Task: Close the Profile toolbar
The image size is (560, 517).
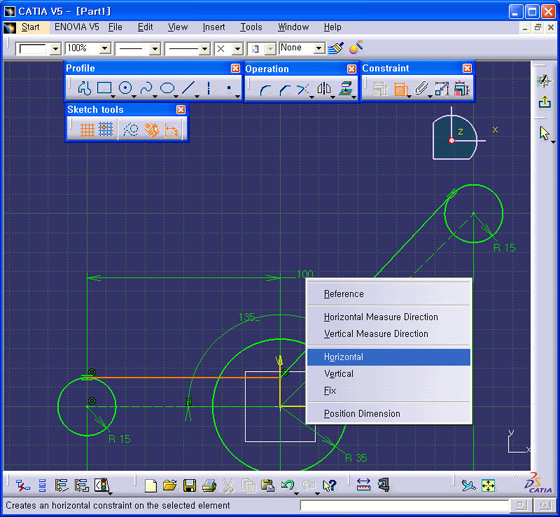Action: tap(235, 69)
